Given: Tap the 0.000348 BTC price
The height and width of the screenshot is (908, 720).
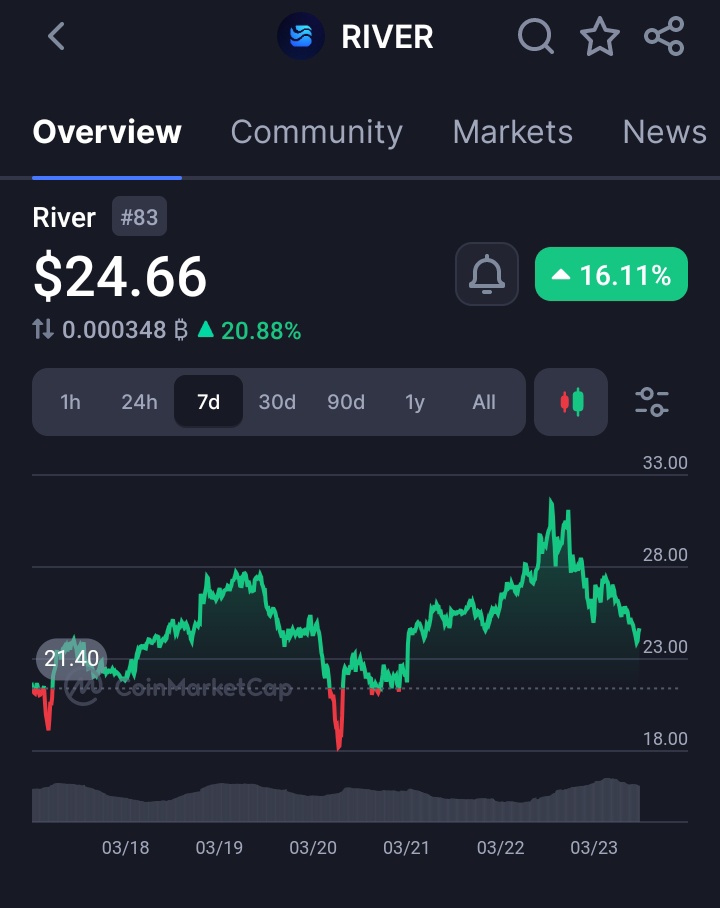Looking at the screenshot, I should coord(125,330).
